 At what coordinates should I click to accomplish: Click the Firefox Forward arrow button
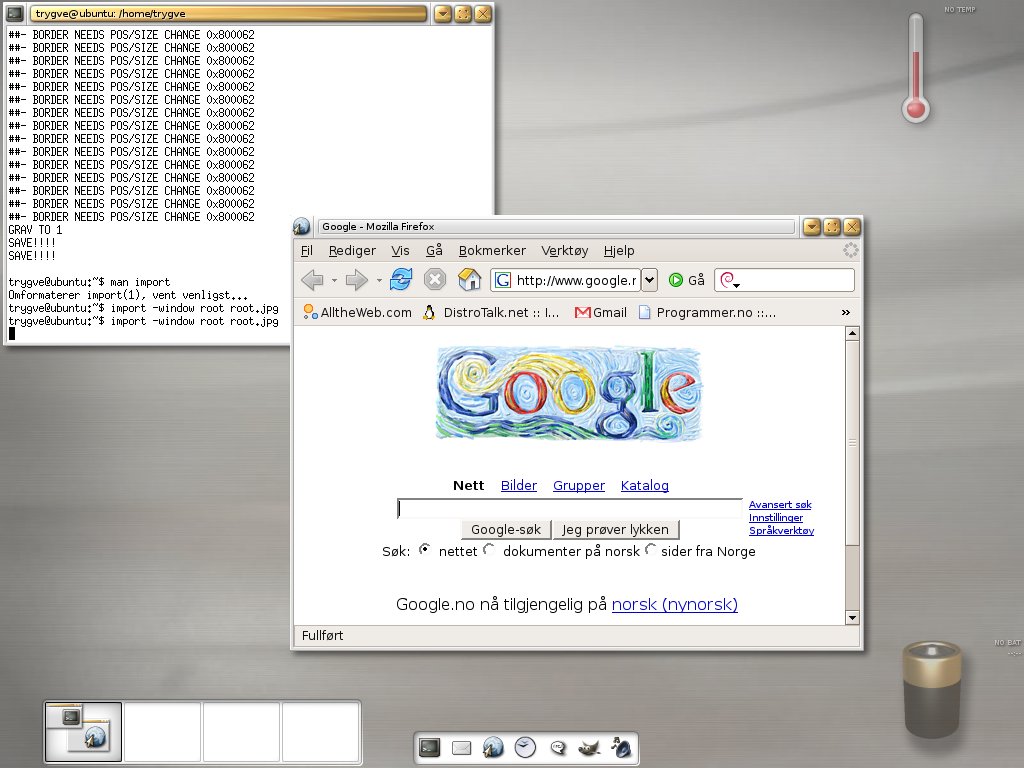click(357, 280)
